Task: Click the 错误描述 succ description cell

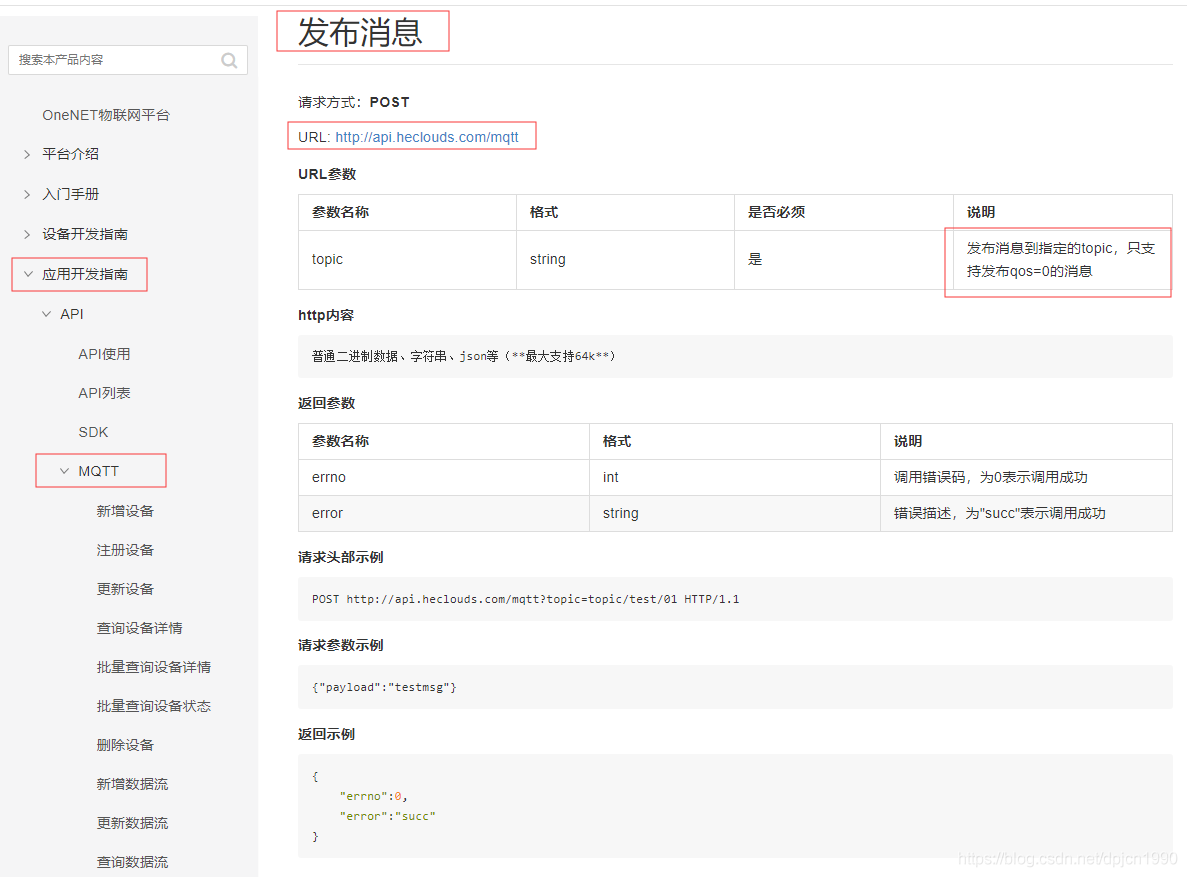Action: click(1026, 513)
